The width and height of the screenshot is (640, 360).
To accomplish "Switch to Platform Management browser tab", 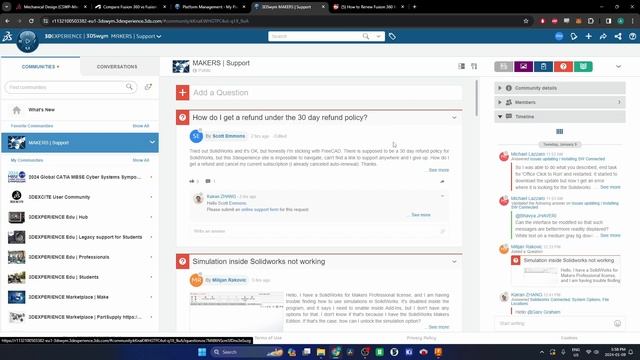I will coord(210,7).
